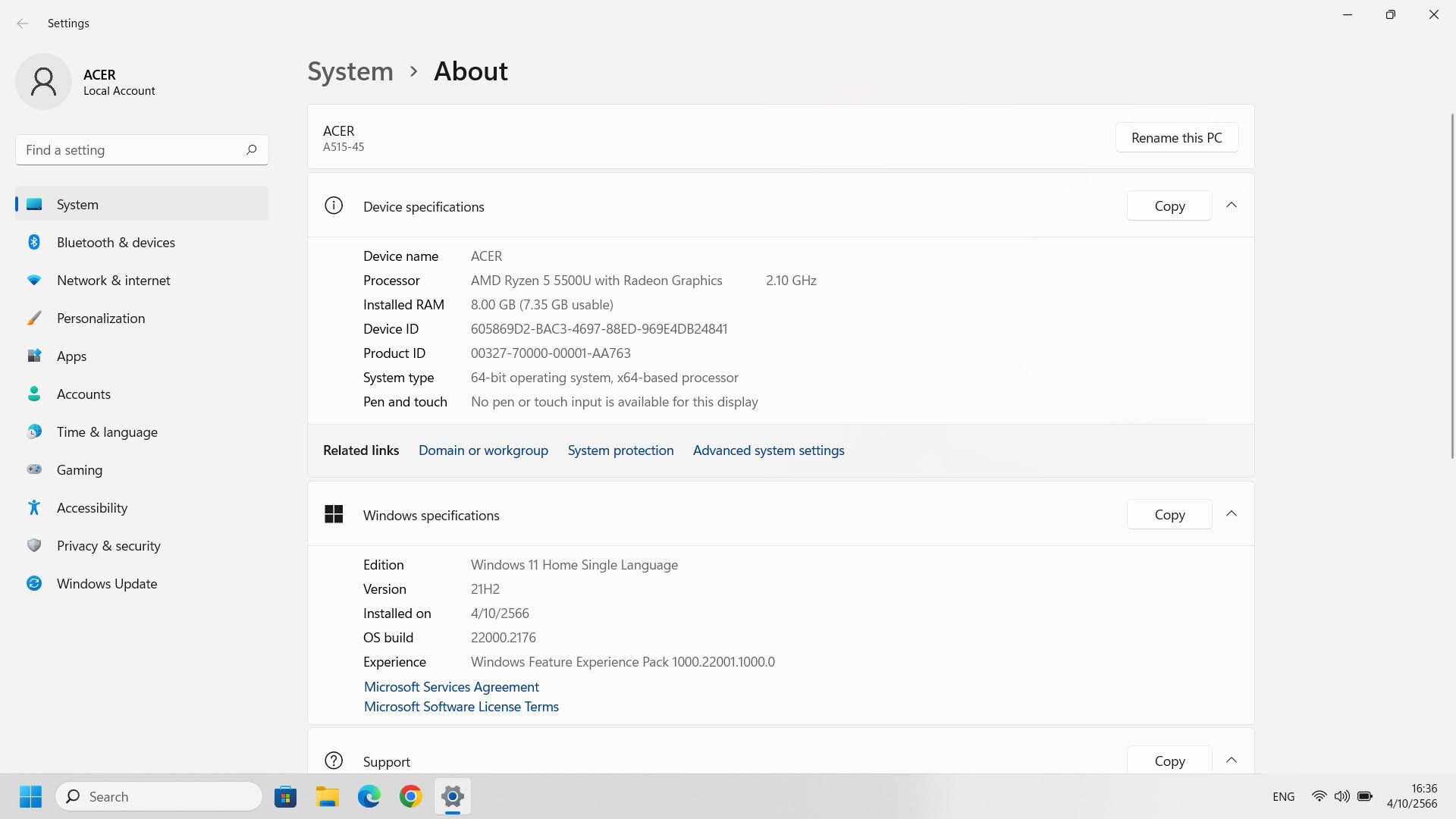Open Advanced system settings link
The width and height of the screenshot is (1456, 819).
tap(768, 450)
